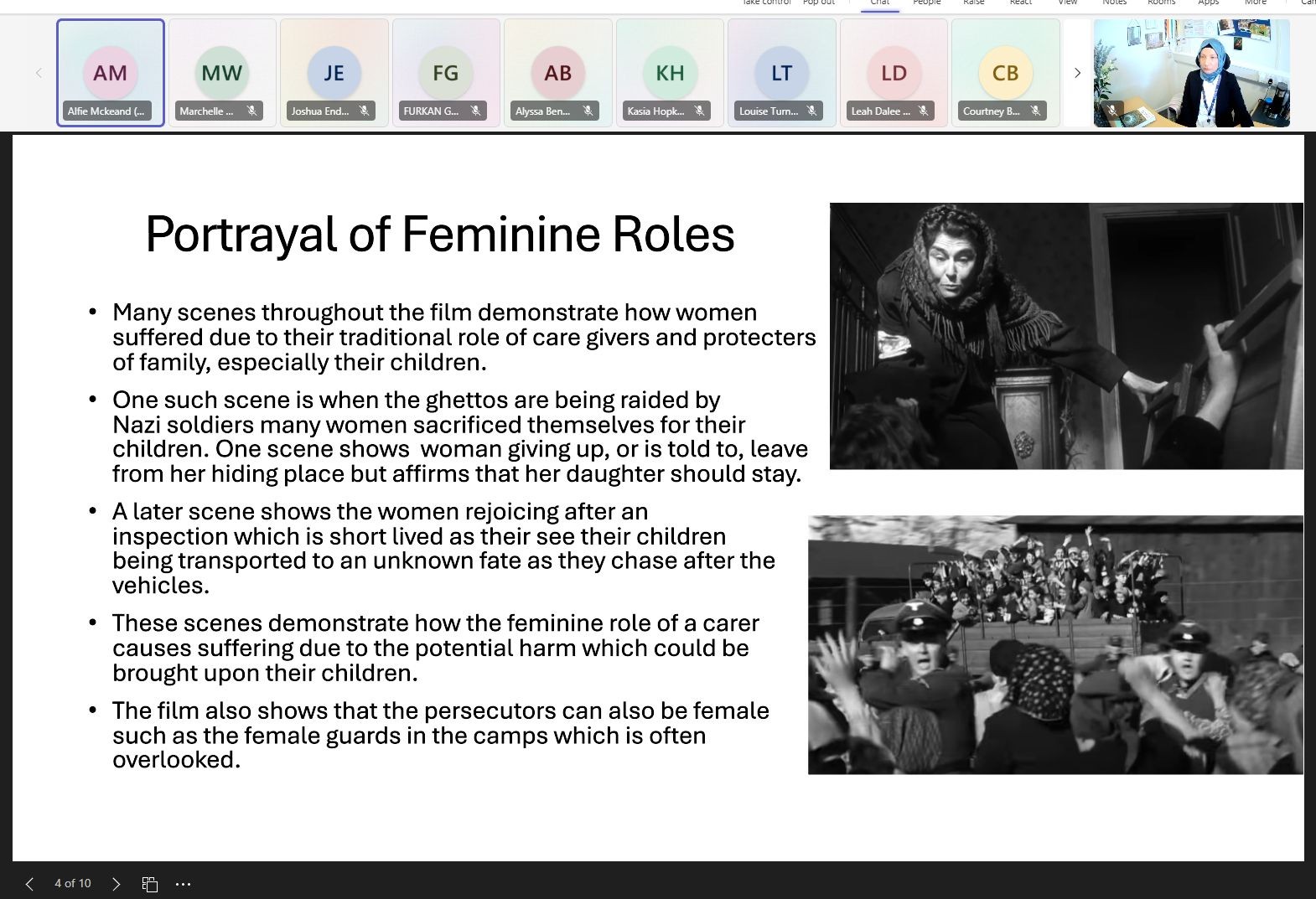Click Marchelle's muted microphone icon
The width and height of the screenshot is (1316, 899).
tap(251, 111)
